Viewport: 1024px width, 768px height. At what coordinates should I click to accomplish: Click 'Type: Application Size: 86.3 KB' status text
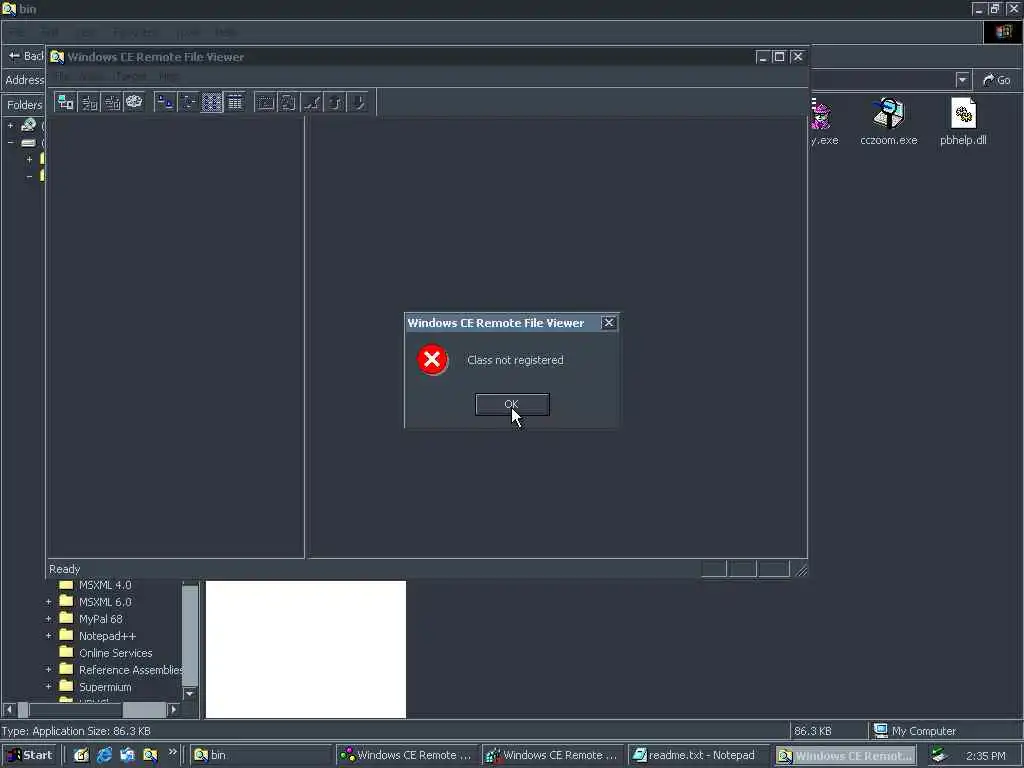[x=76, y=731]
